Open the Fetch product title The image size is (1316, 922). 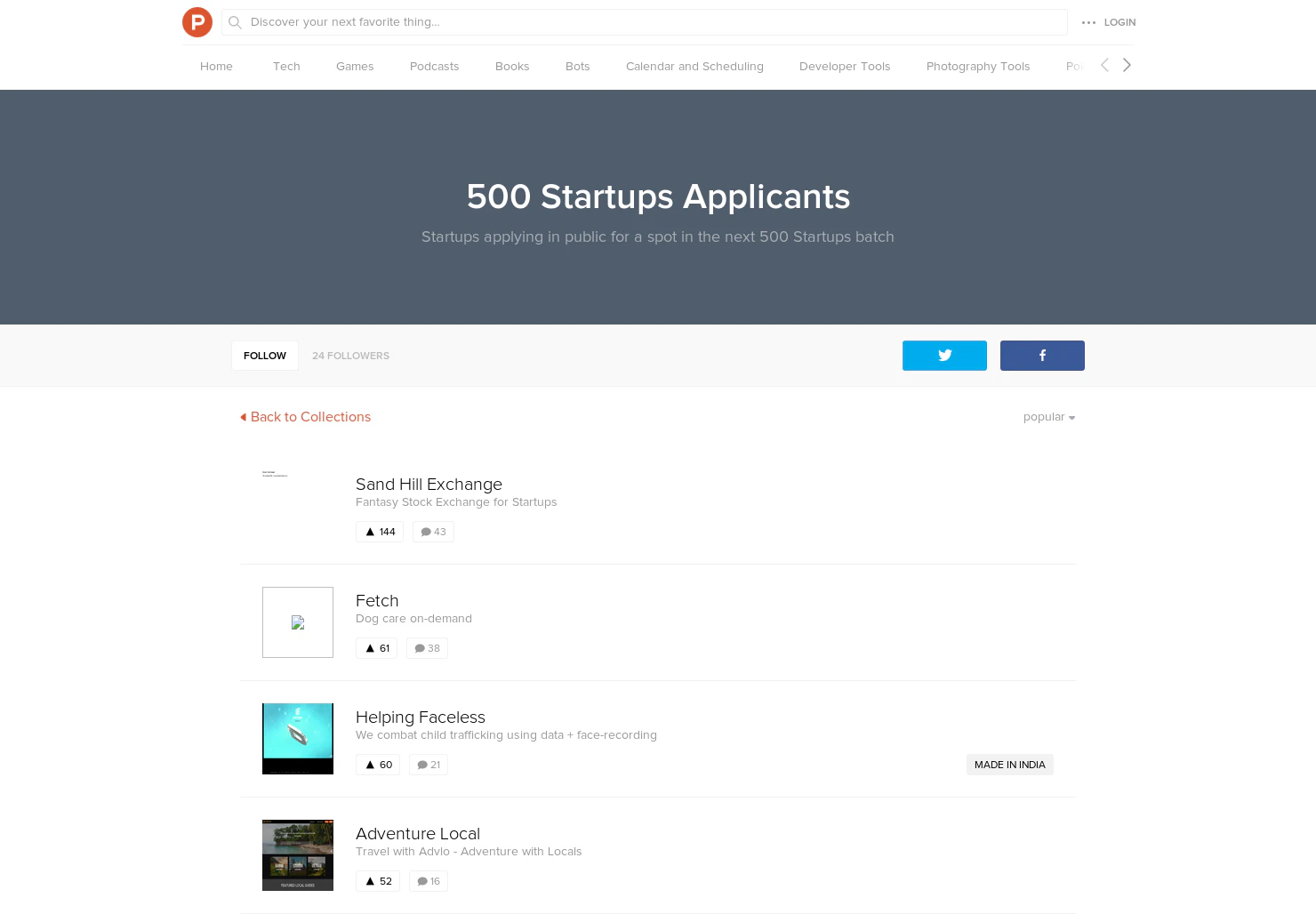click(377, 601)
